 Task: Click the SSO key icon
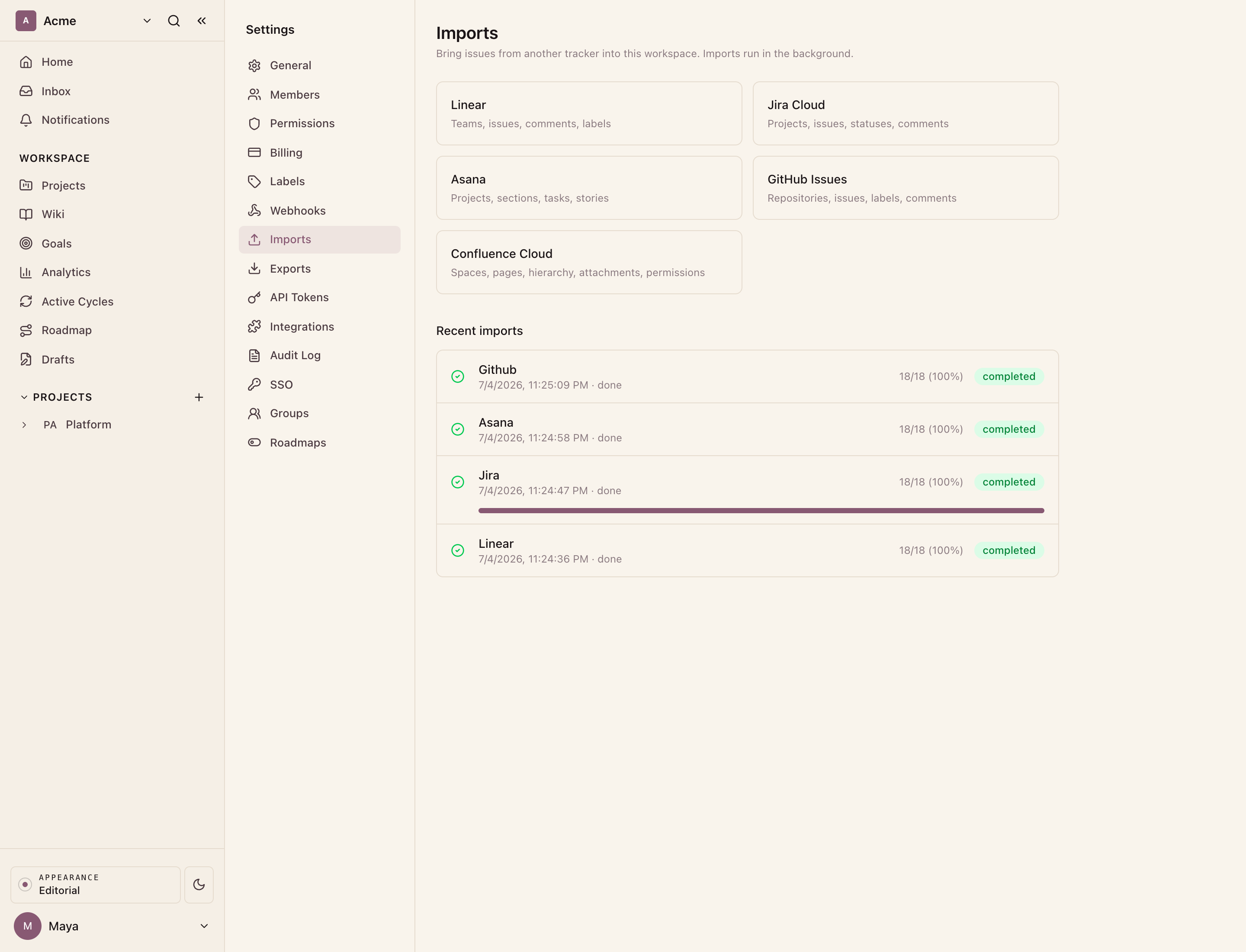(x=254, y=384)
